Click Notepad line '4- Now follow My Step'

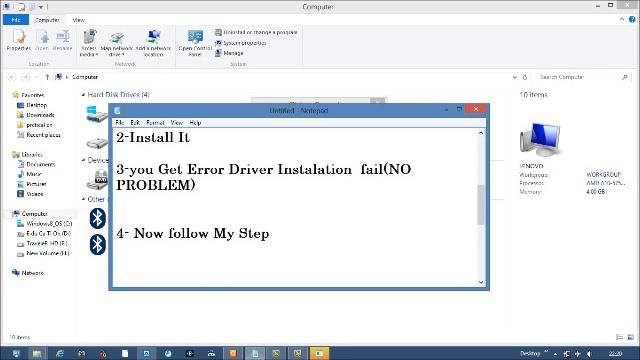[x=193, y=233]
